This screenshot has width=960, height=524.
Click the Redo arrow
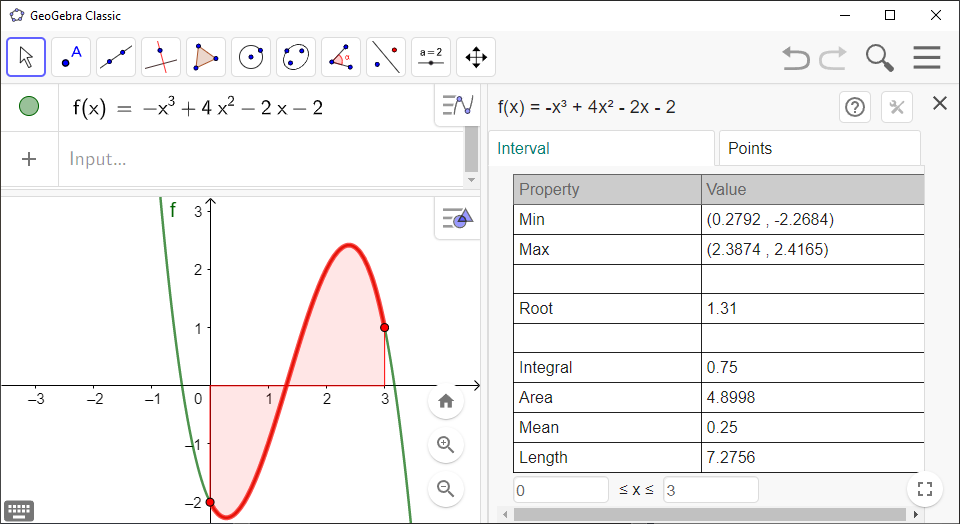click(833, 58)
